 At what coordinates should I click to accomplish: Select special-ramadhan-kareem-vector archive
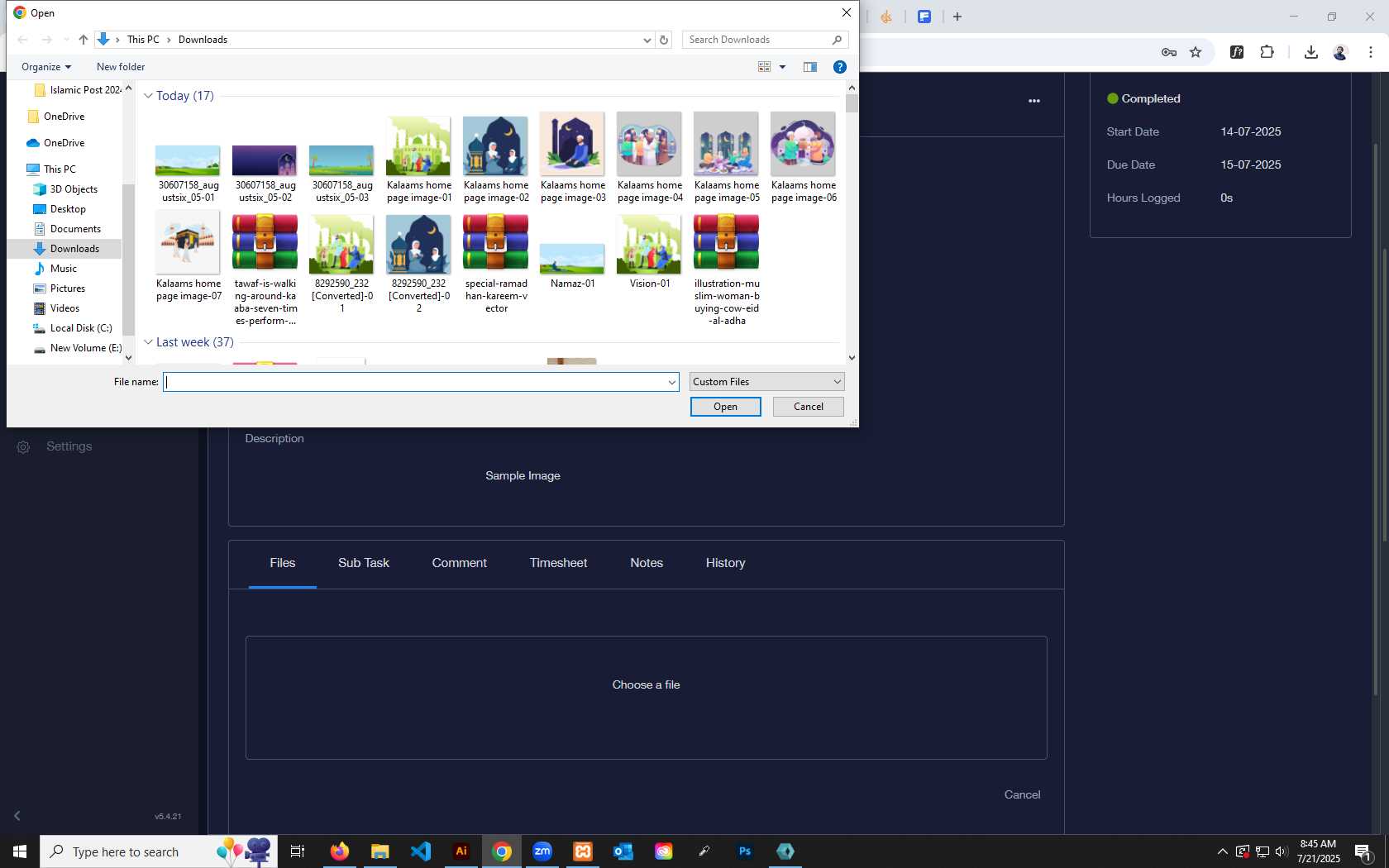(x=496, y=263)
